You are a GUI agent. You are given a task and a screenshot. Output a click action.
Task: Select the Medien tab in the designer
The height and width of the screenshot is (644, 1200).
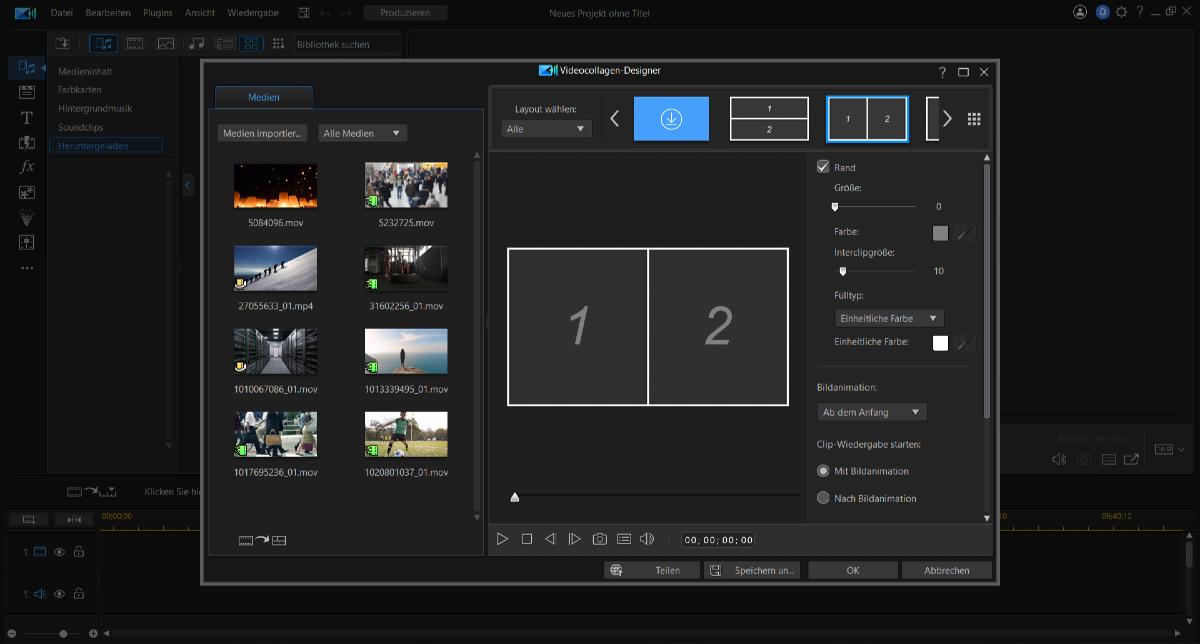click(x=264, y=97)
